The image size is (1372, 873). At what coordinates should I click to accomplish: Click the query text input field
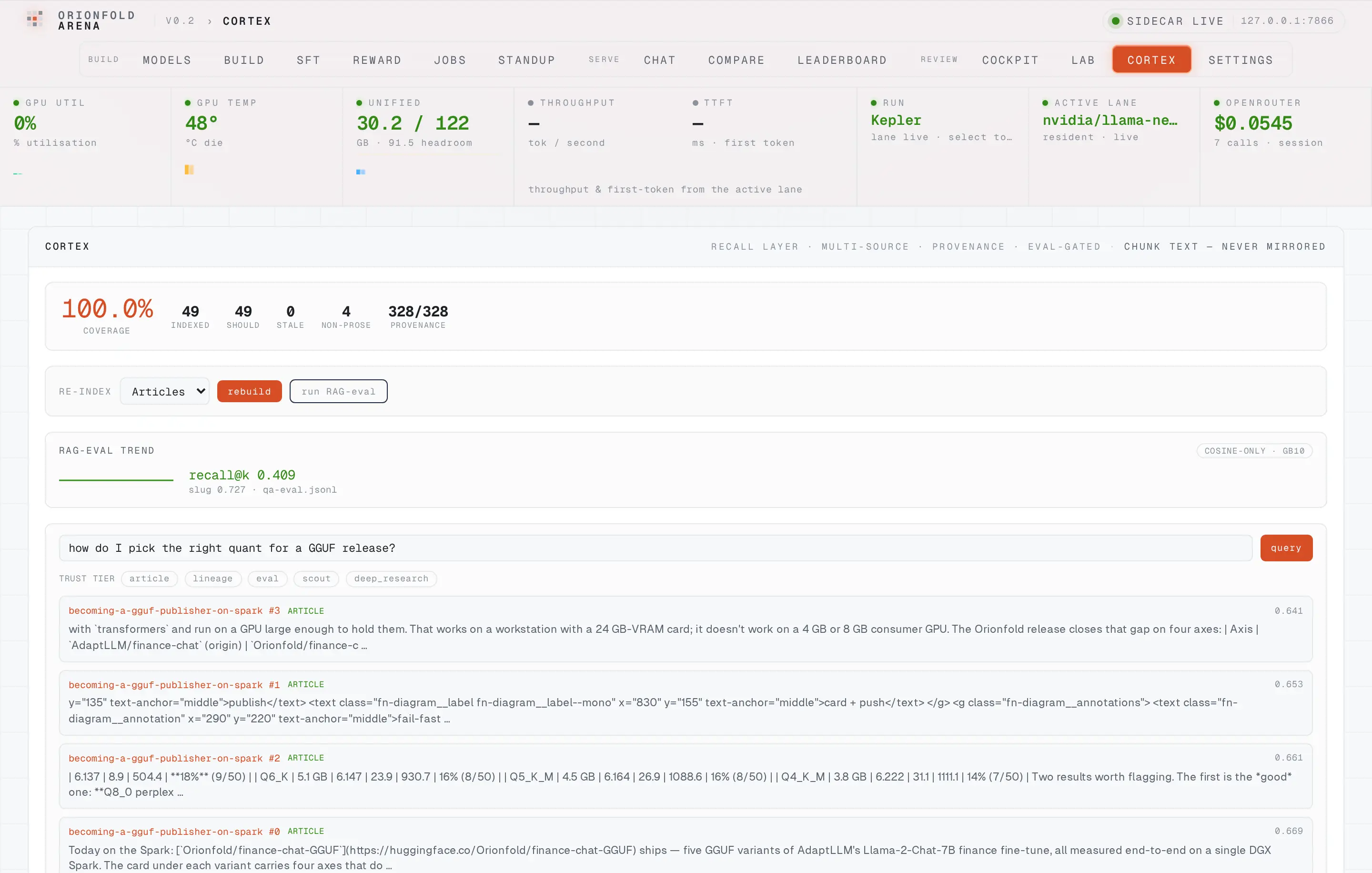click(655, 548)
